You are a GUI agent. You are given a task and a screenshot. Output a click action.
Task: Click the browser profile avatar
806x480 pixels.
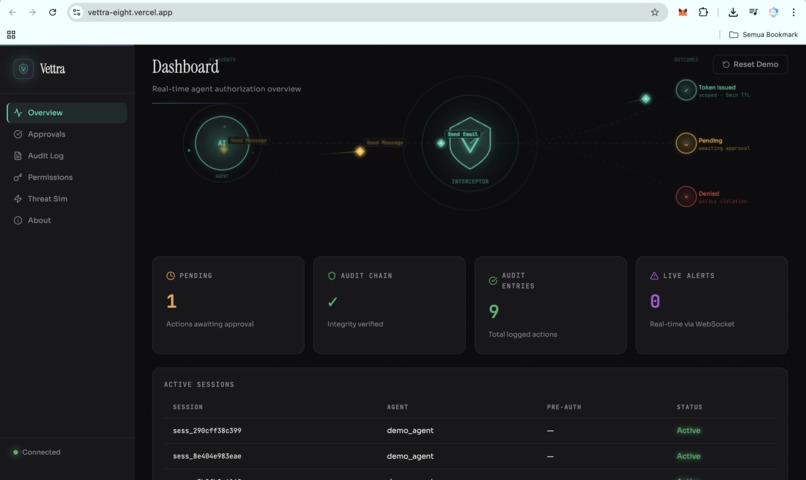click(773, 12)
